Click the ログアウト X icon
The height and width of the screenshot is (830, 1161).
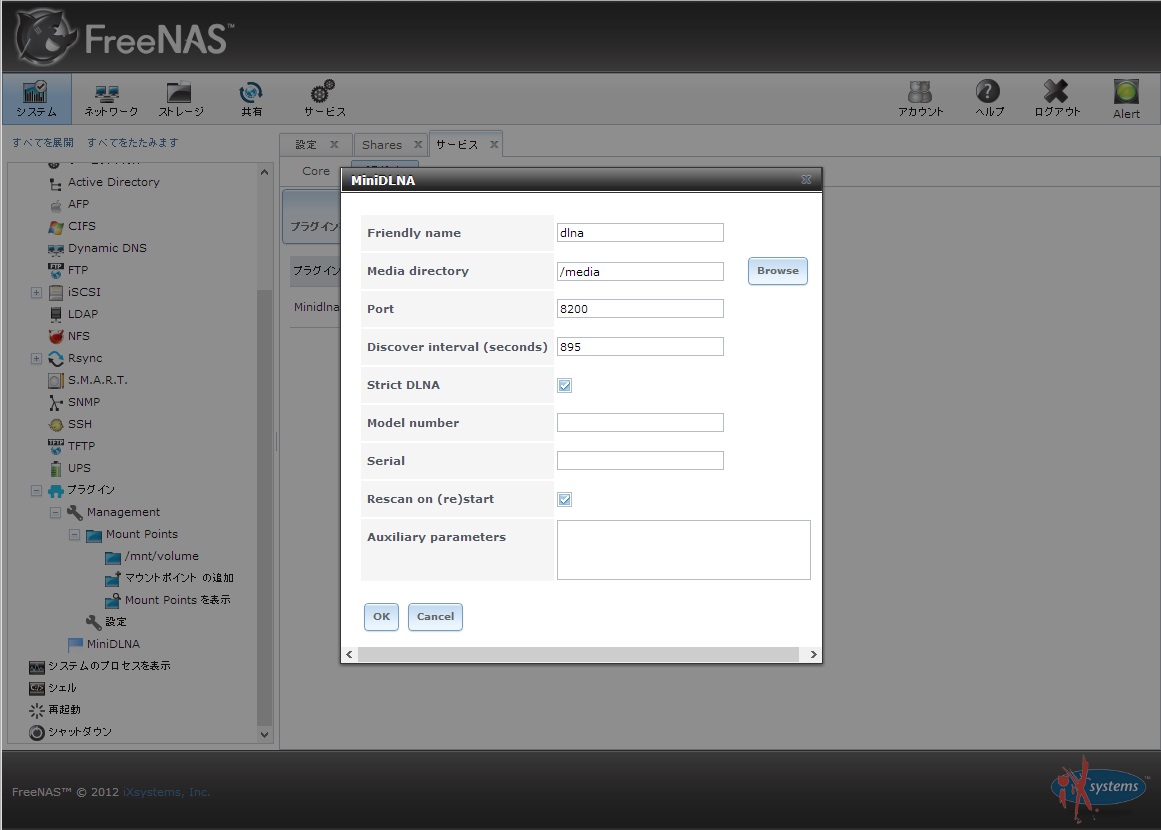click(1057, 98)
